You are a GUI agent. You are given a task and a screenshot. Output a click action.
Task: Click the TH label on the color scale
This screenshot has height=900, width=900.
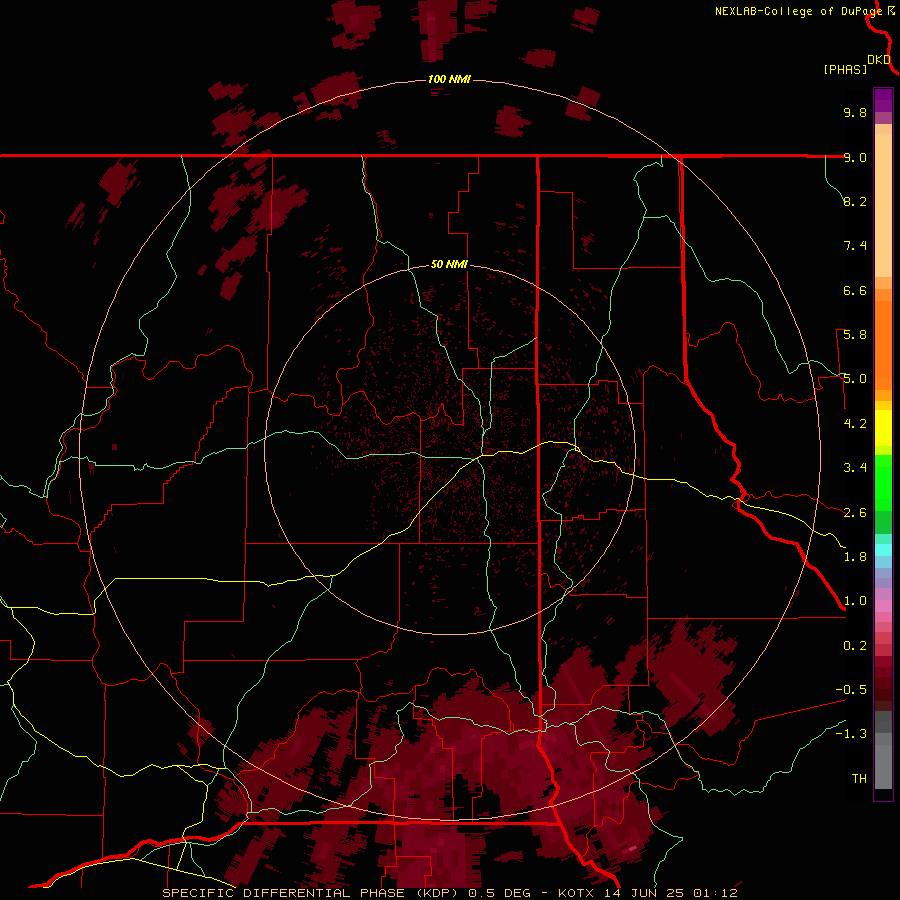[859, 779]
